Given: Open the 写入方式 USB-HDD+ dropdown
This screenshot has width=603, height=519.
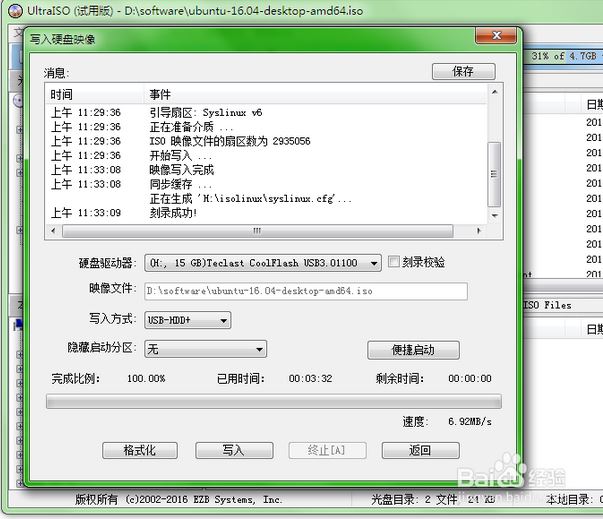Looking at the screenshot, I should pyautogui.click(x=187, y=320).
